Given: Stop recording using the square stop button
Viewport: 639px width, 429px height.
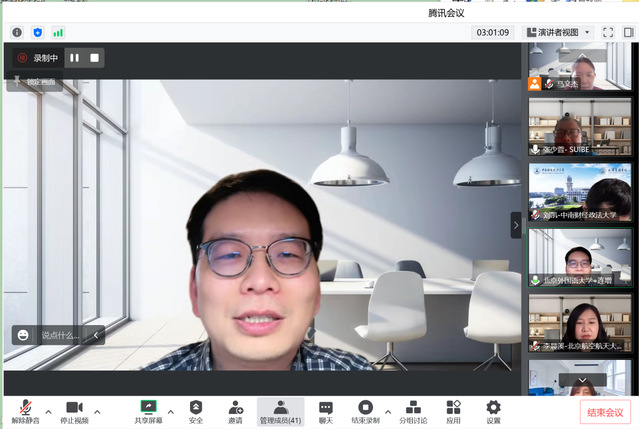Looking at the screenshot, I should click(95, 58).
